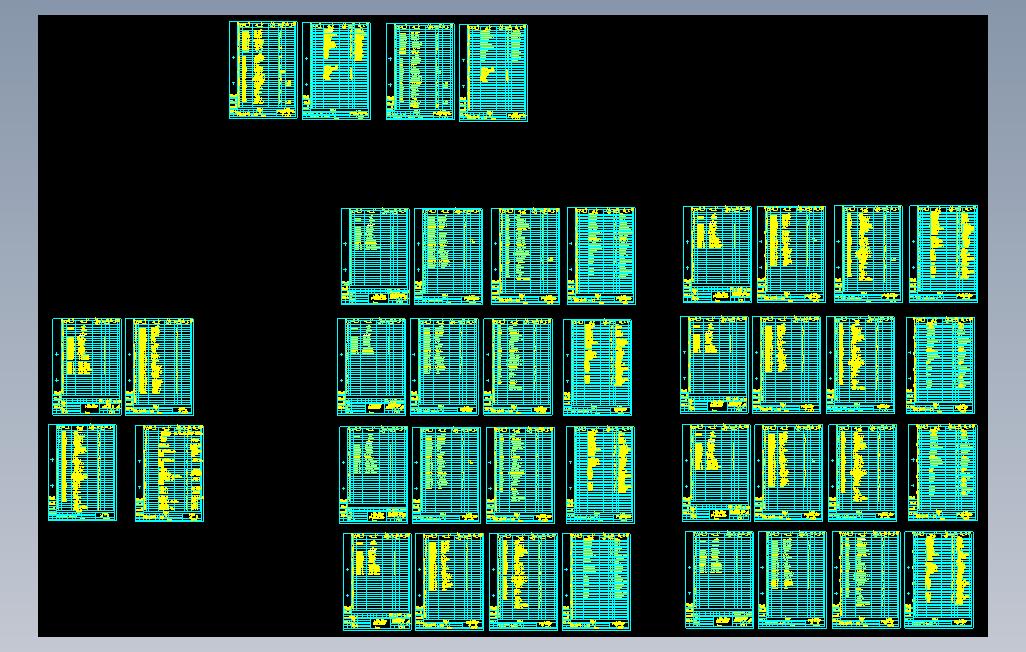
Task: Select the right group's bottom-left sheet
Action: click(x=720, y=580)
